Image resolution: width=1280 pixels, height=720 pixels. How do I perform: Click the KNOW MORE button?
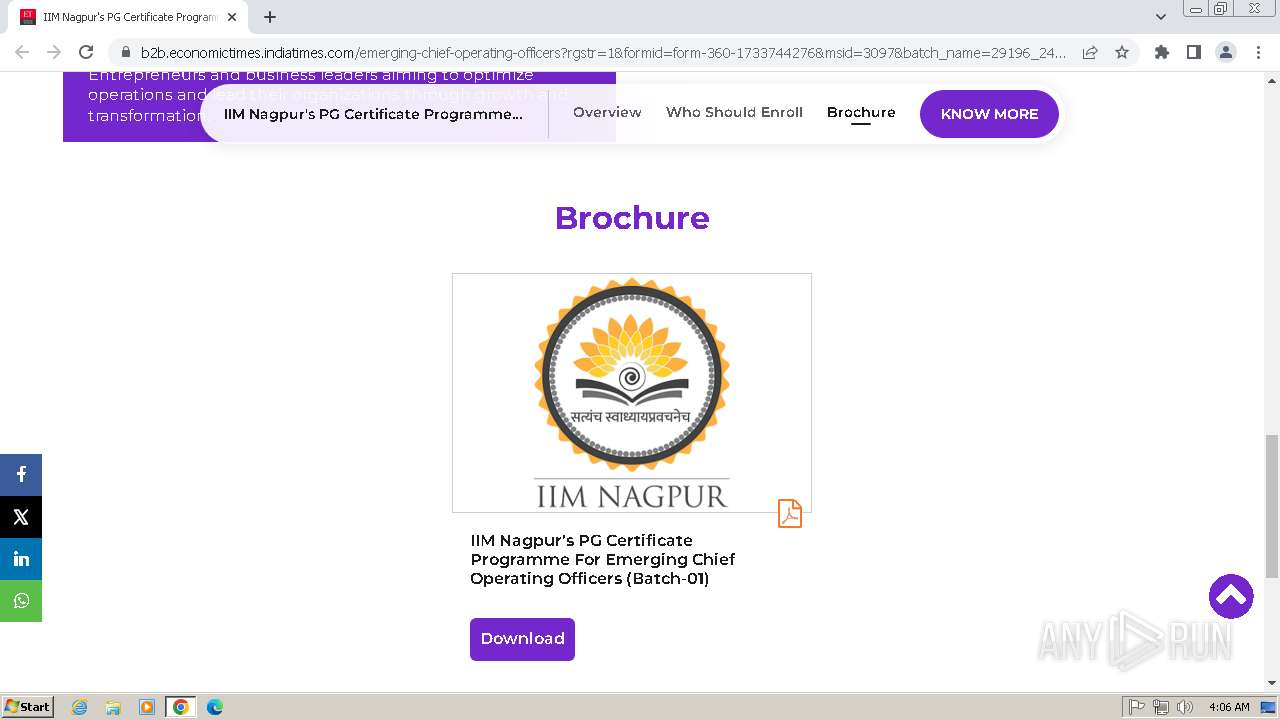[989, 114]
